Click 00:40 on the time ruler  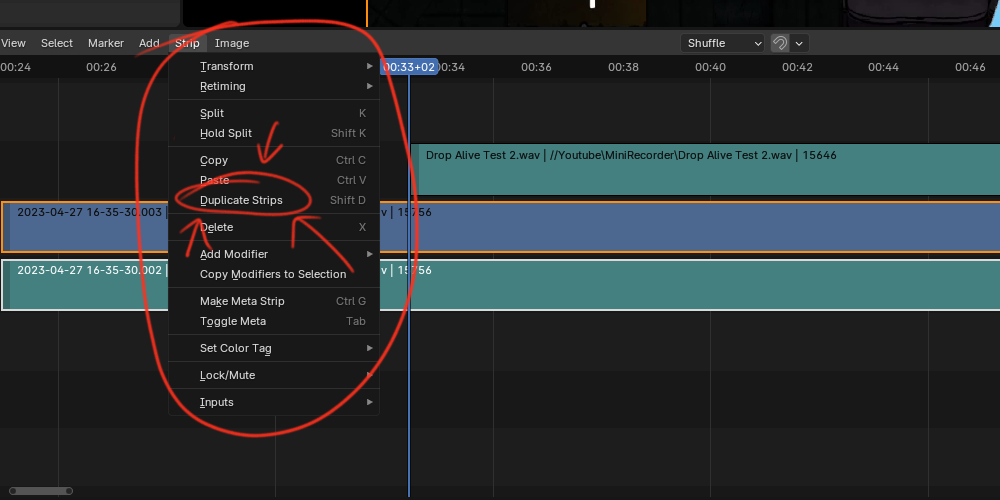coord(710,67)
